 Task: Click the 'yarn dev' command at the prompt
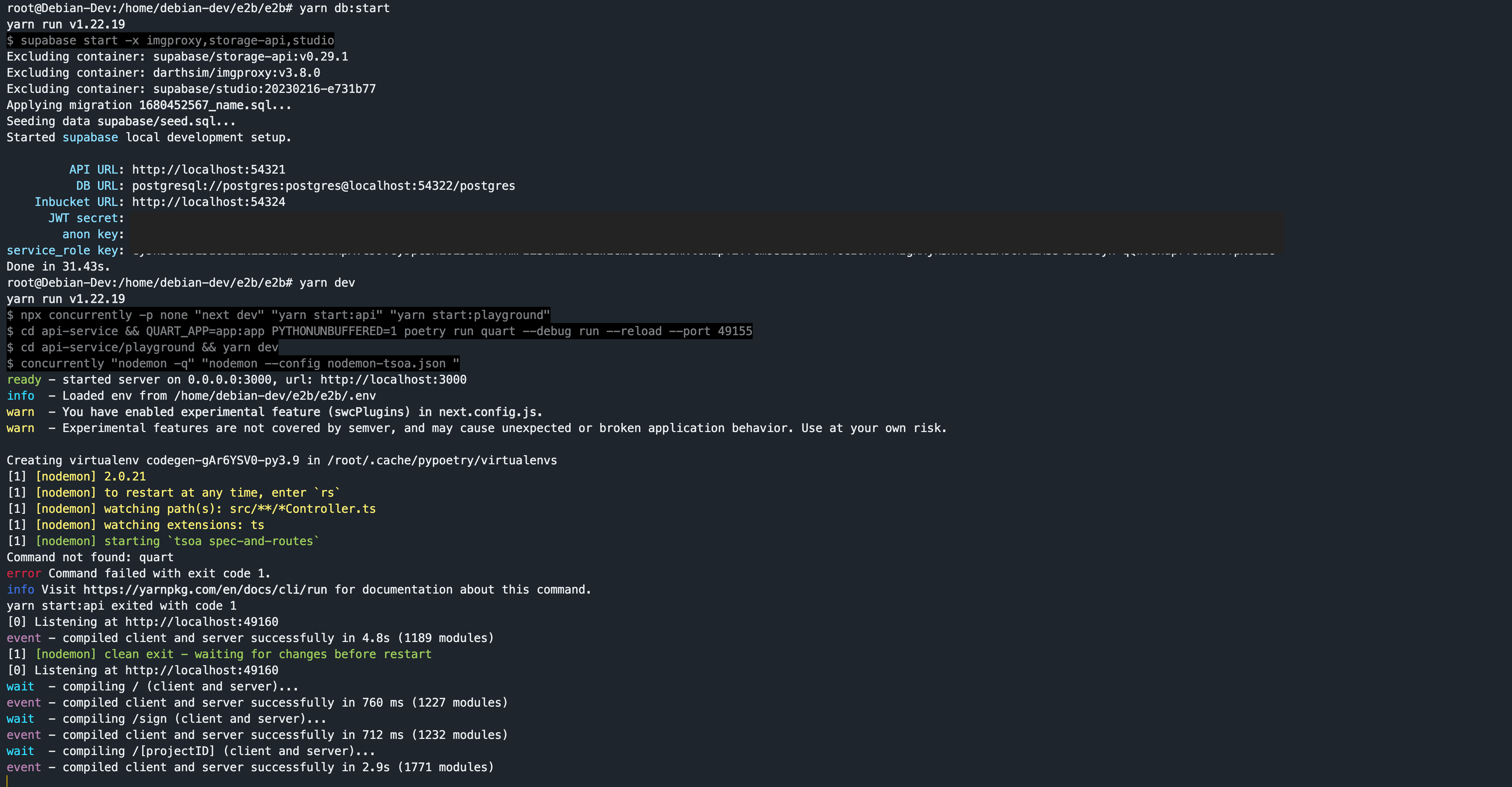click(327, 283)
